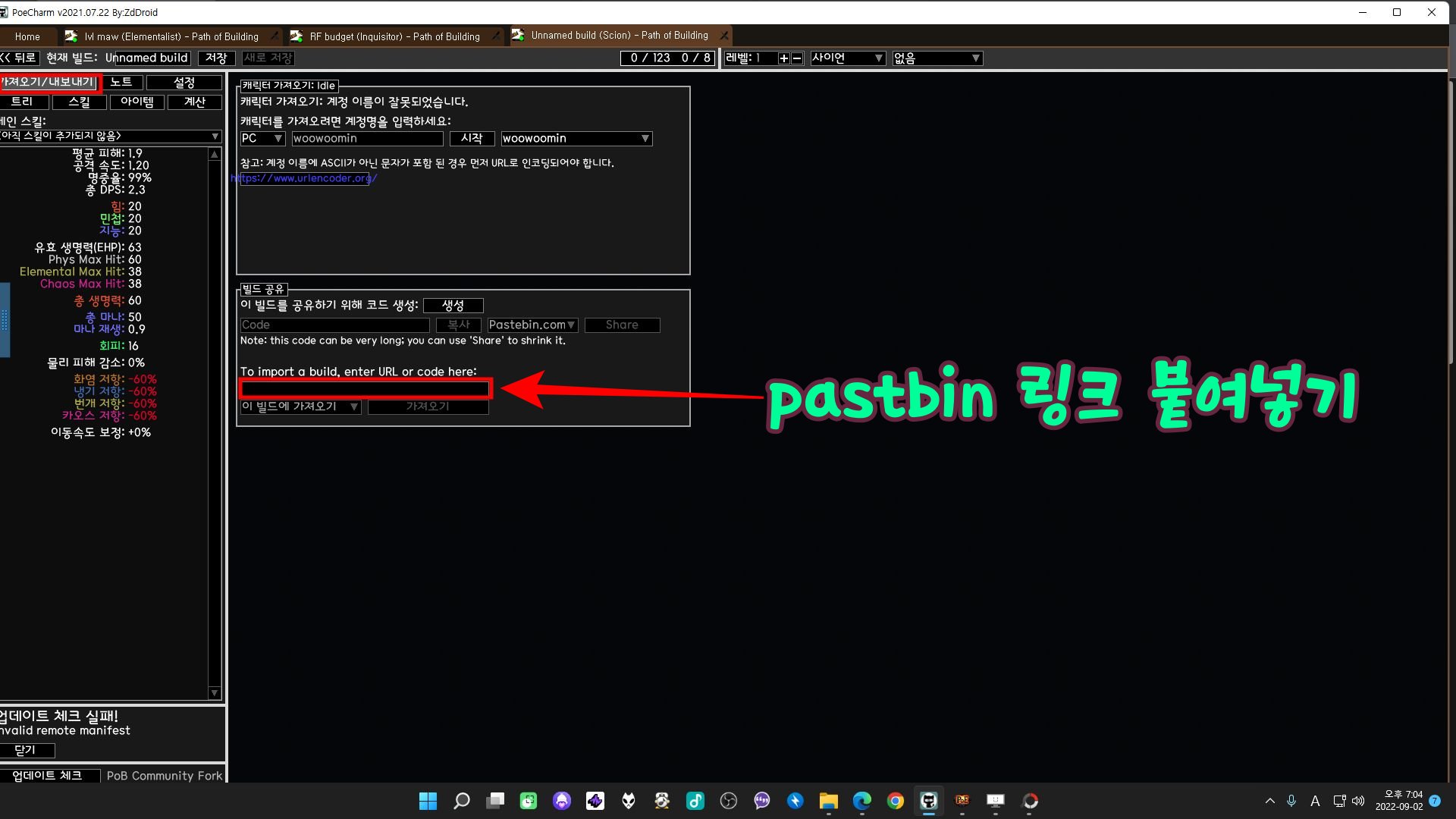Close the RF budget (Inquisitor) tab

pyautogui.click(x=496, y=36)
